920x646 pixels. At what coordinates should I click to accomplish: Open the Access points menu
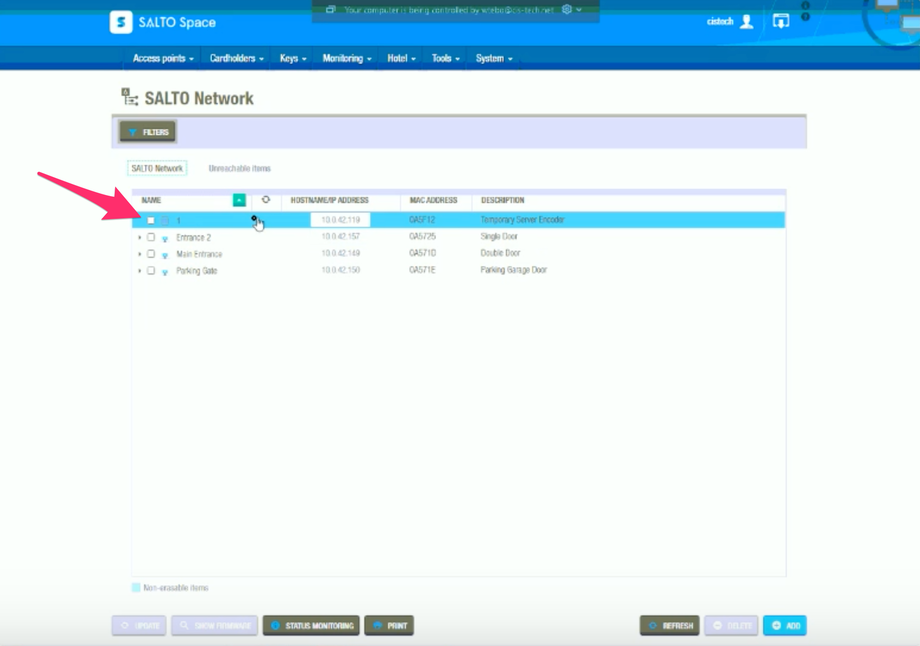tap(163, 58)
